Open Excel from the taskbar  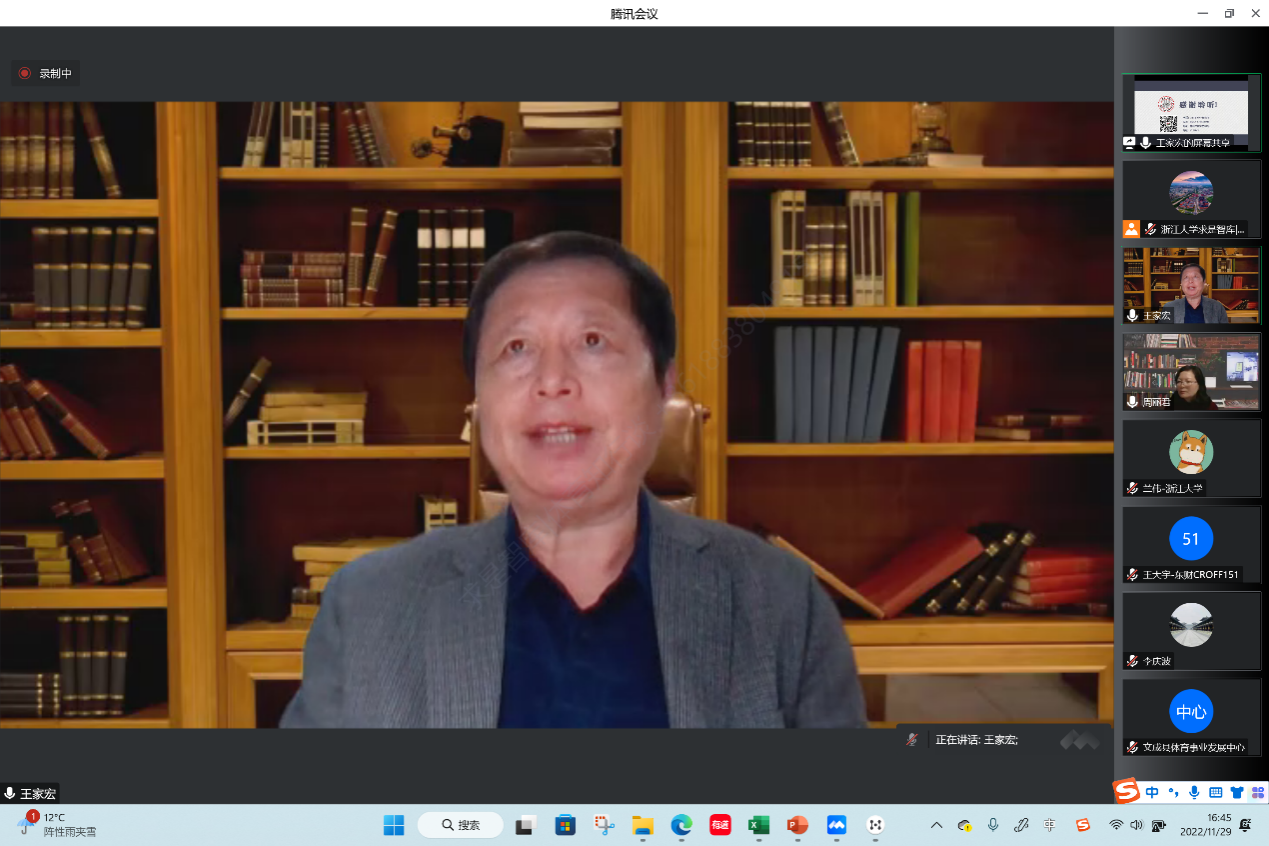pyautogui.click(x=759, y=825)
